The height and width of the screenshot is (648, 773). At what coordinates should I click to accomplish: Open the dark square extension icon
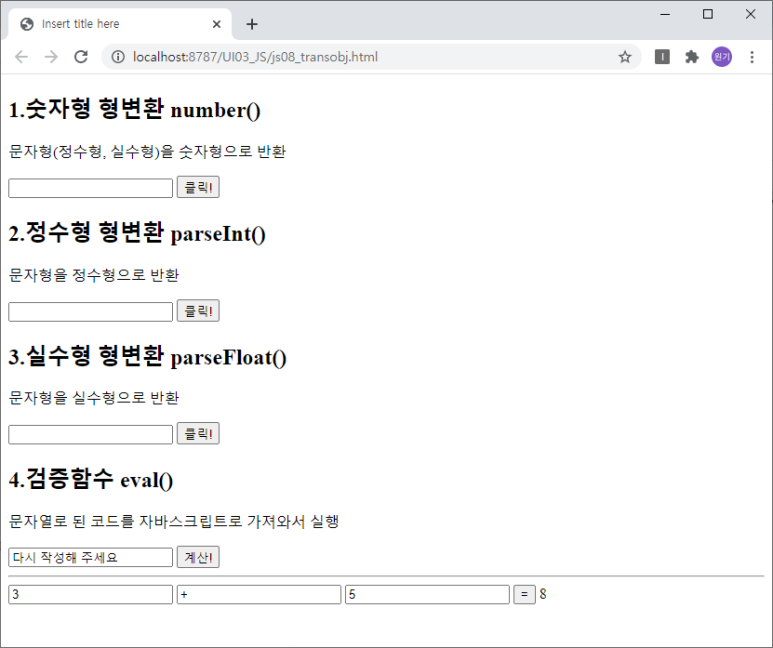pos(662,57)
